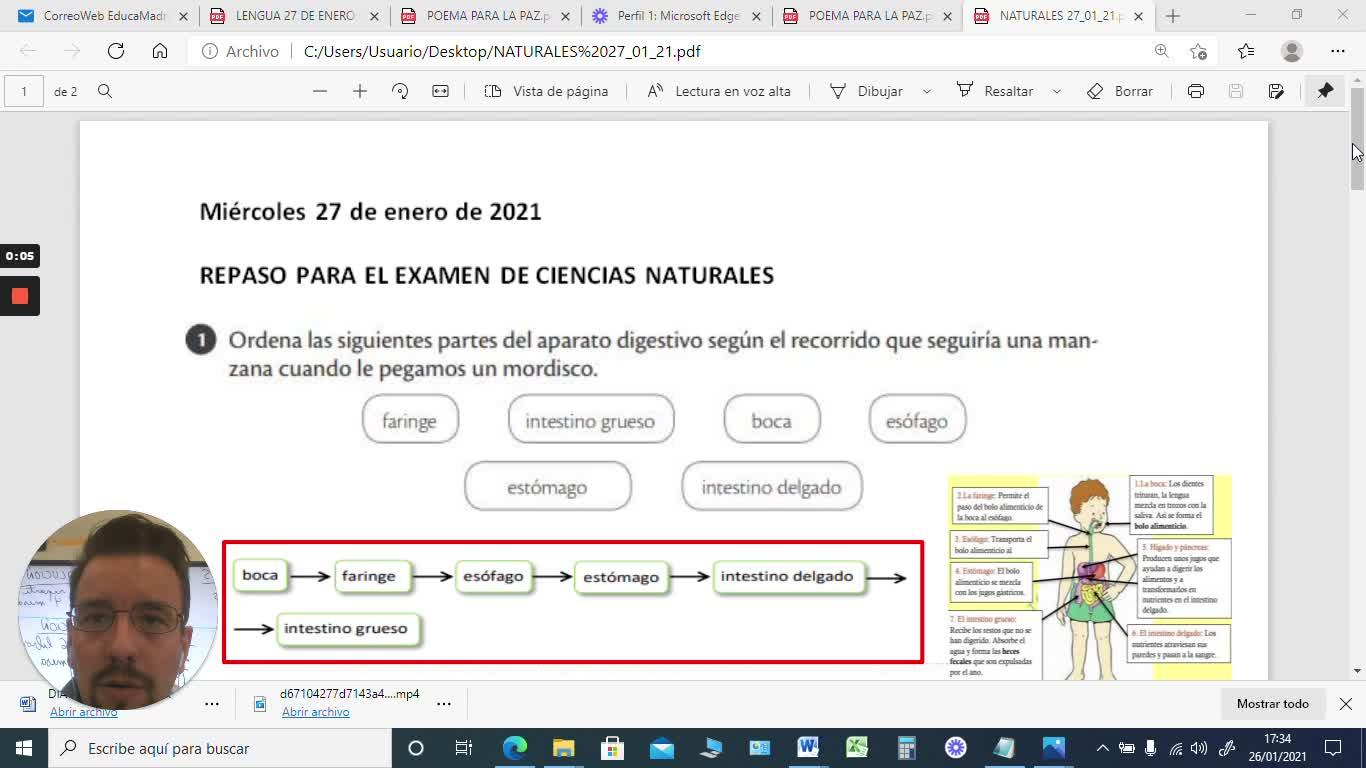Open the Windows Start menu
Image resolution: width=1366 pixels, height=768 pixels.
coord(24,748)
